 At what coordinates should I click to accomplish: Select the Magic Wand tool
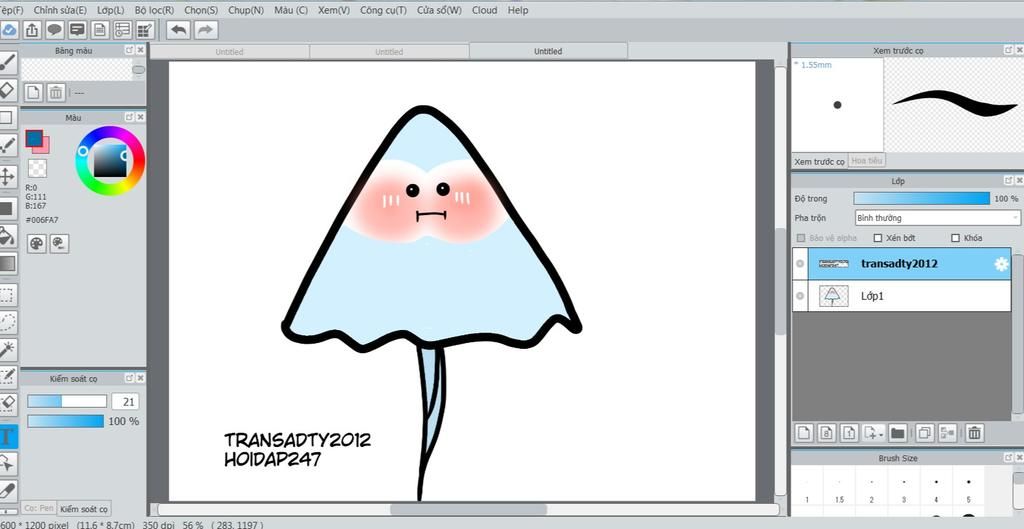pyautogui.click(x=7, y=349)
